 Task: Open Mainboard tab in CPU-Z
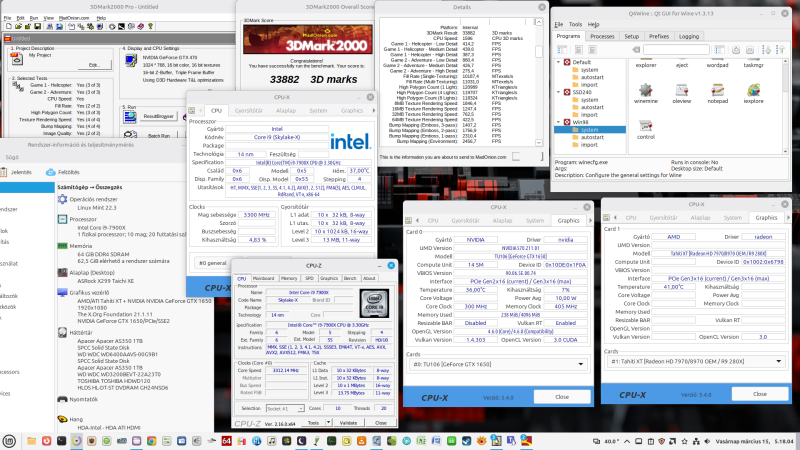(263, 278)
